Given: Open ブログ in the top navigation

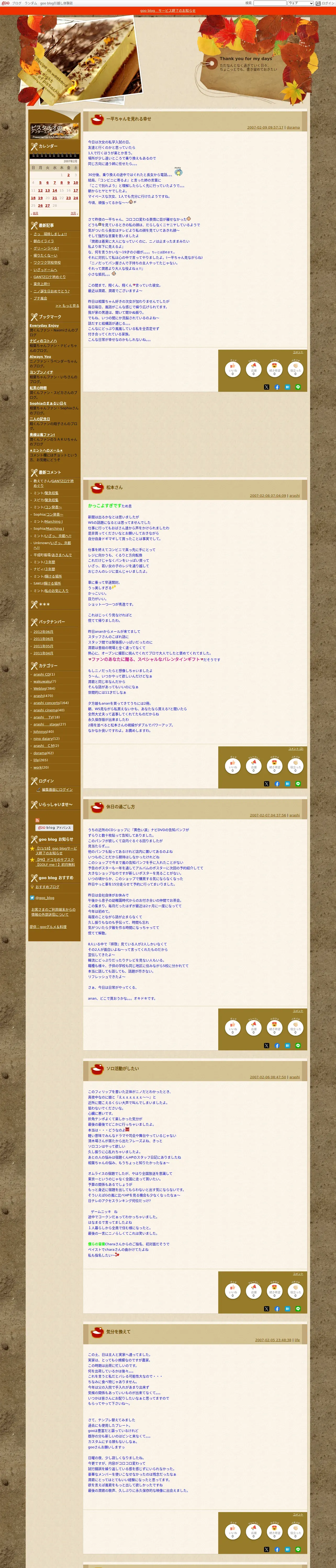Looking at the screenshot, I should (x=16, y=3).
